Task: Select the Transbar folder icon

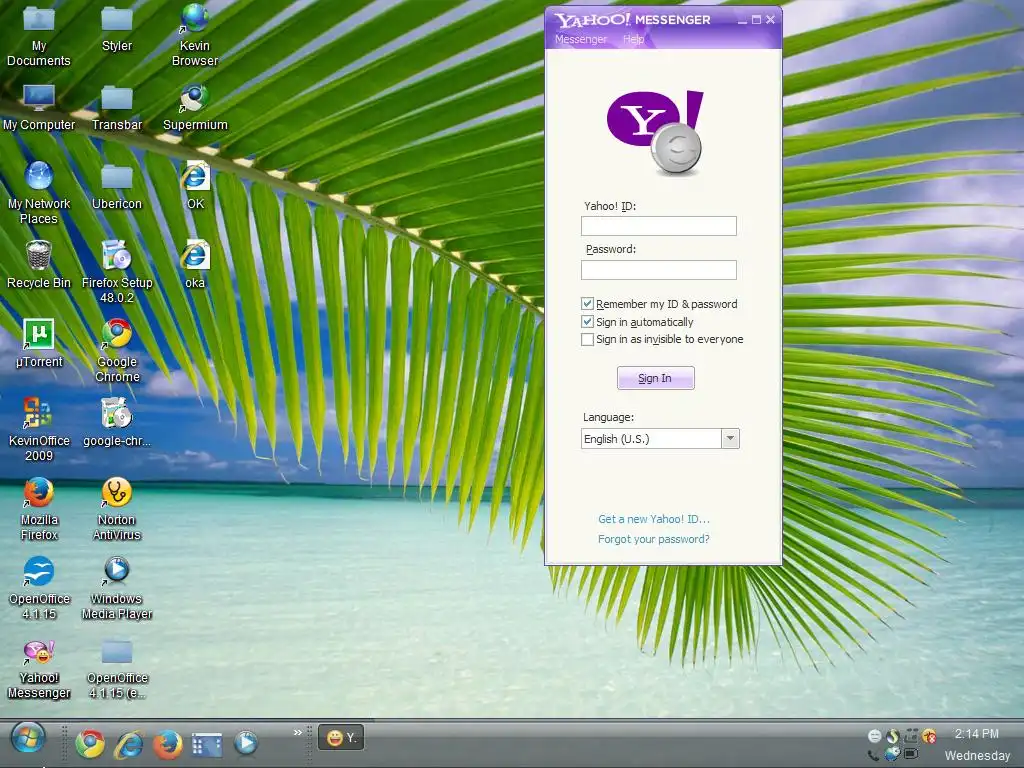Action: tap(117, 108)
